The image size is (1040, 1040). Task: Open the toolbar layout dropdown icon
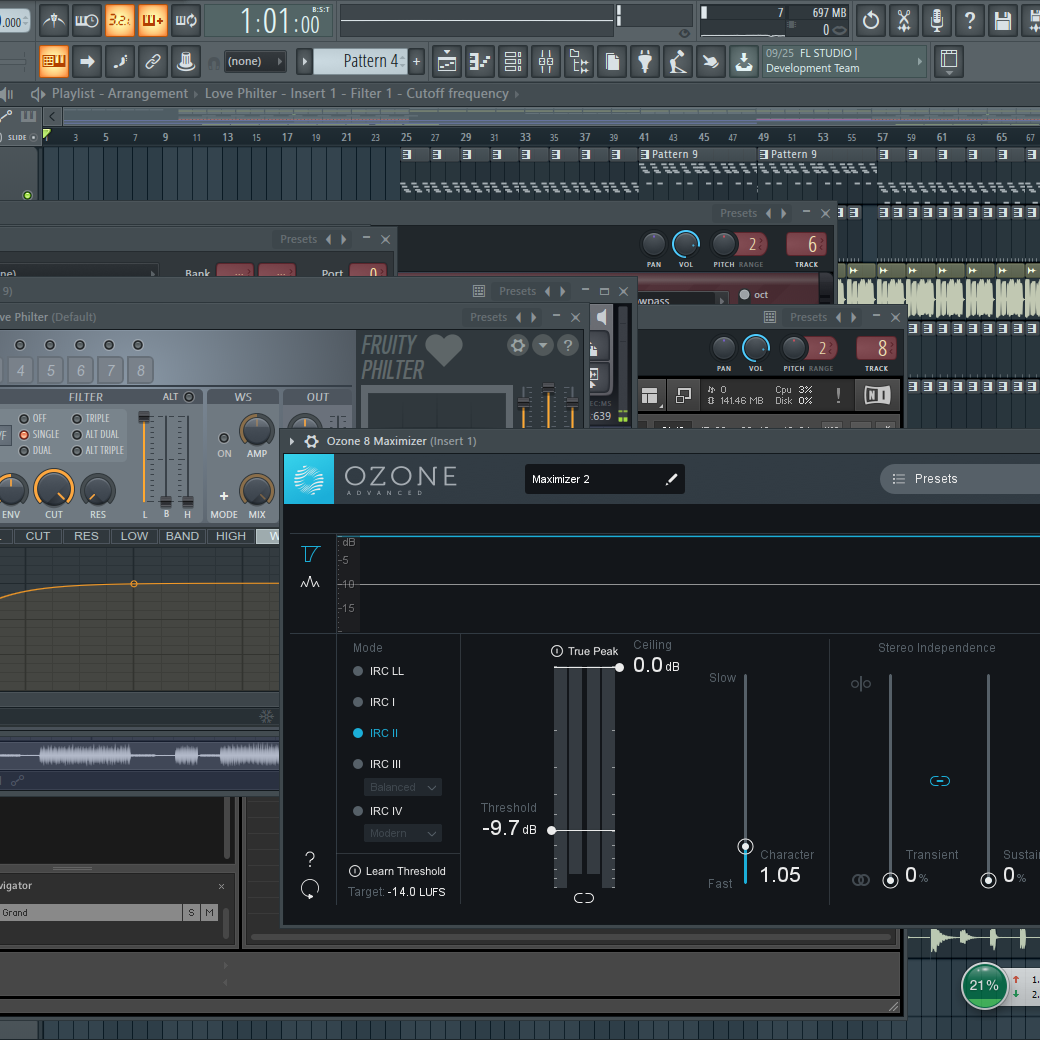pyautogui.click(x=949, y=62)
